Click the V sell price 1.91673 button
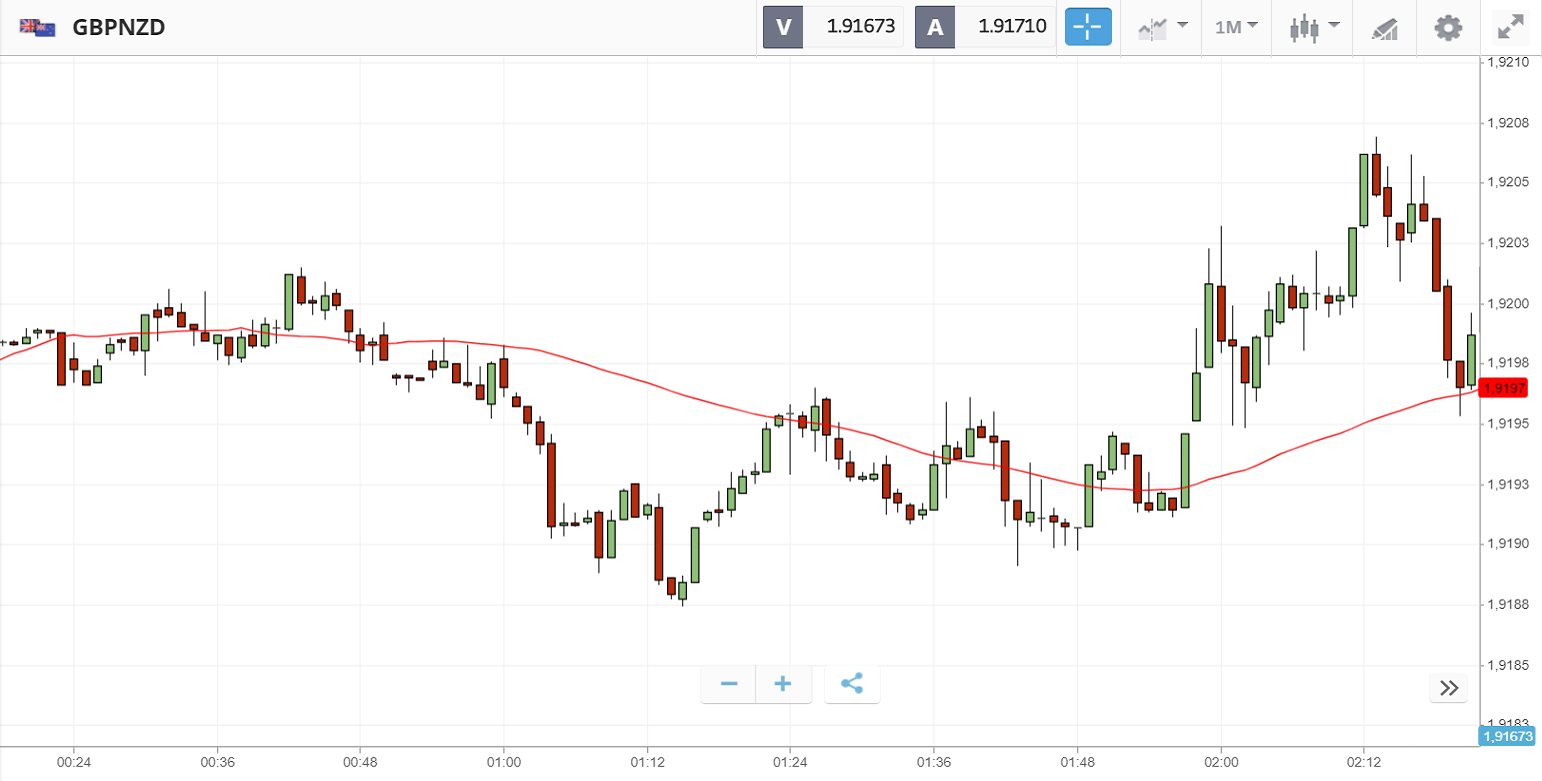 click(x=833, y=27)
